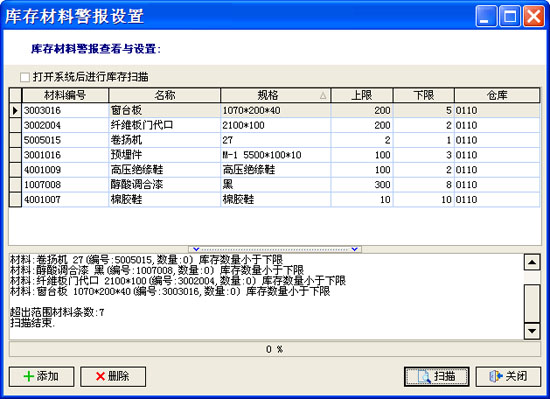Sort by 仓库 column header
Image resolution: width=550 pixels, height=399 pixels.
(x=497, y=95)
